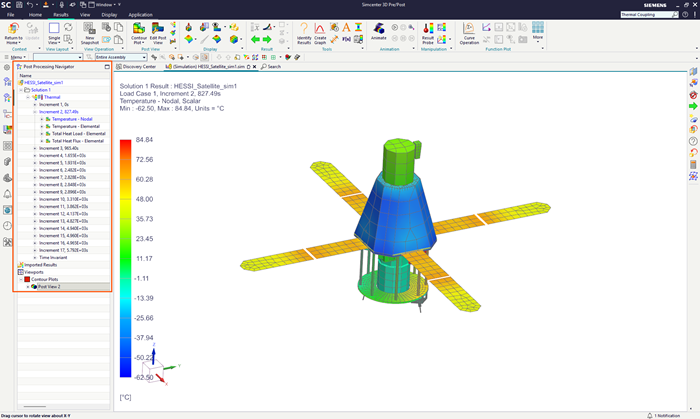Image resolution: width=700 pixels, height=419 pixels.
Task: Select the Time Invariant tree row
Action: 53,257
